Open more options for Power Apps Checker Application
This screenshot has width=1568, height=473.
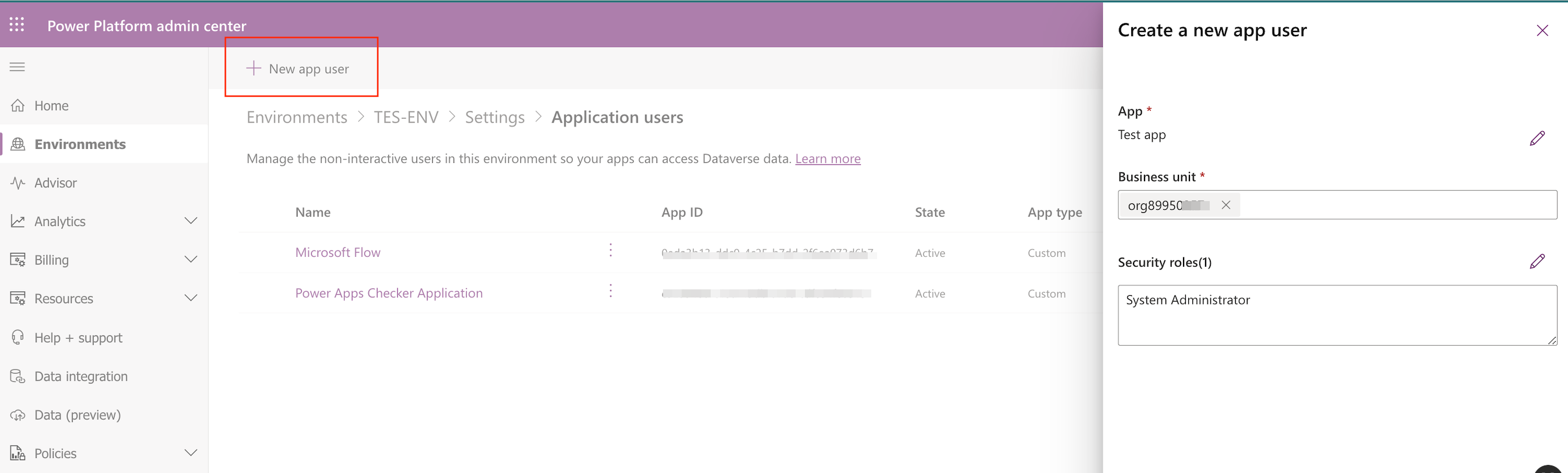pyautogui.click(x=611, y=291)
